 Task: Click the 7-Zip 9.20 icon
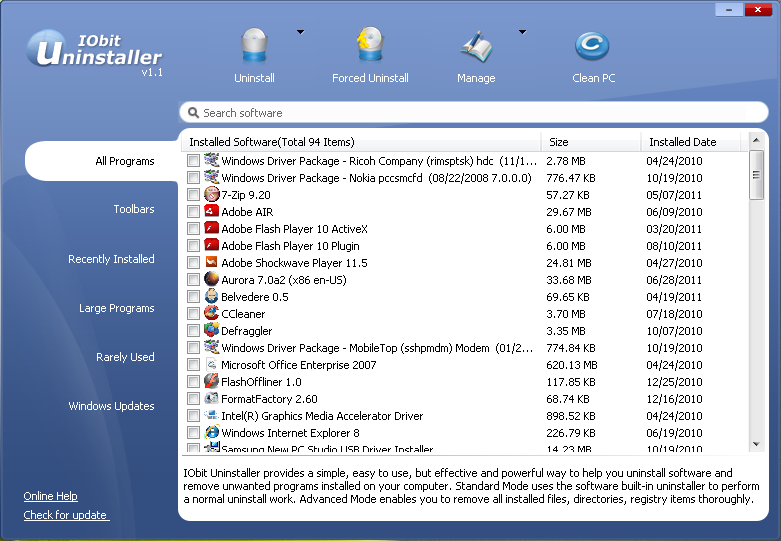coord(212,194)
